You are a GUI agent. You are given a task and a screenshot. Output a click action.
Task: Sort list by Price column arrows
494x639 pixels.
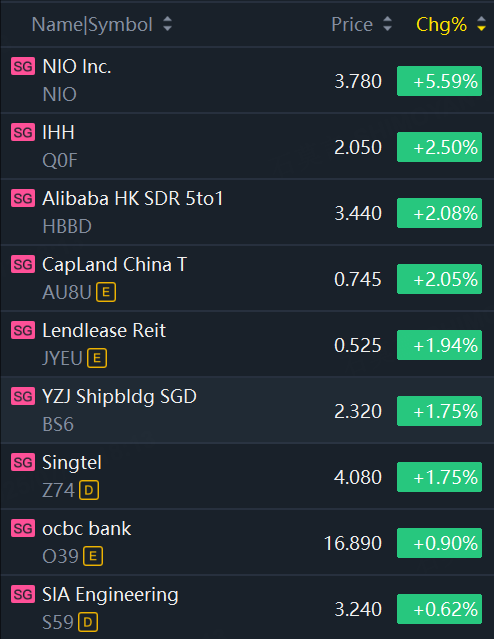[x=387, y=24]
